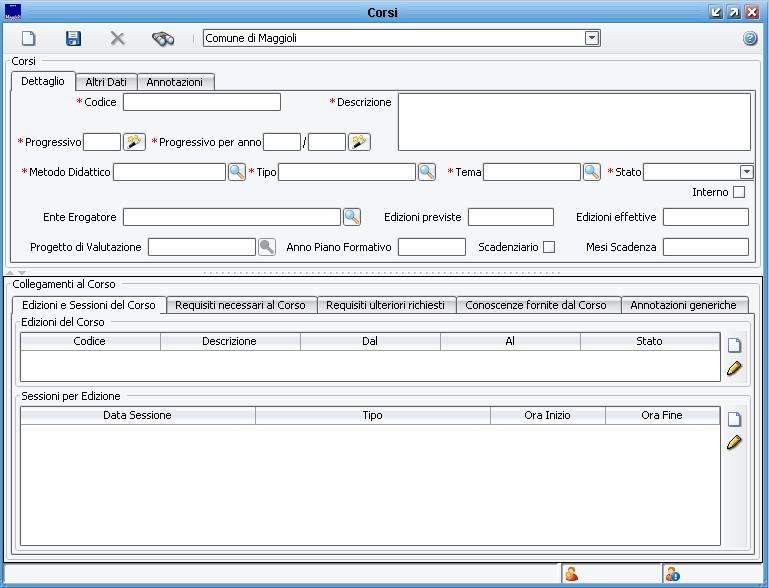This screenshot has width=769, height=588.
Task: Click the delete X toolbar icon
Action: pos(117,38)
